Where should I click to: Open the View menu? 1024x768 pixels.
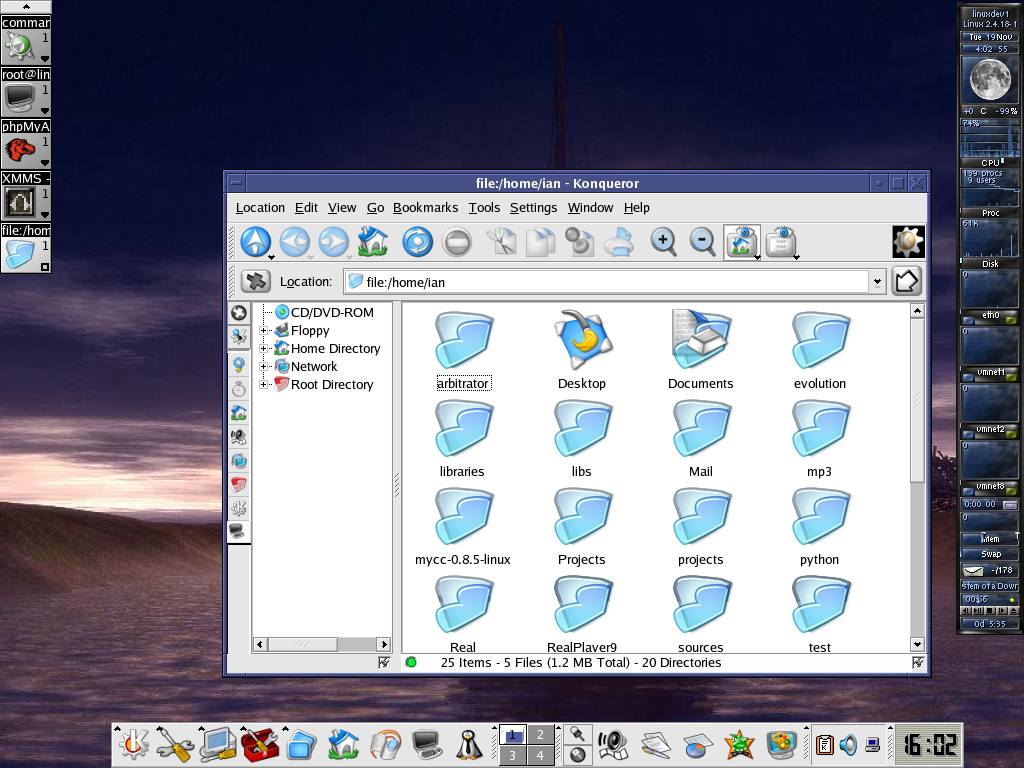pyautogui.click(x=342, y=208)
